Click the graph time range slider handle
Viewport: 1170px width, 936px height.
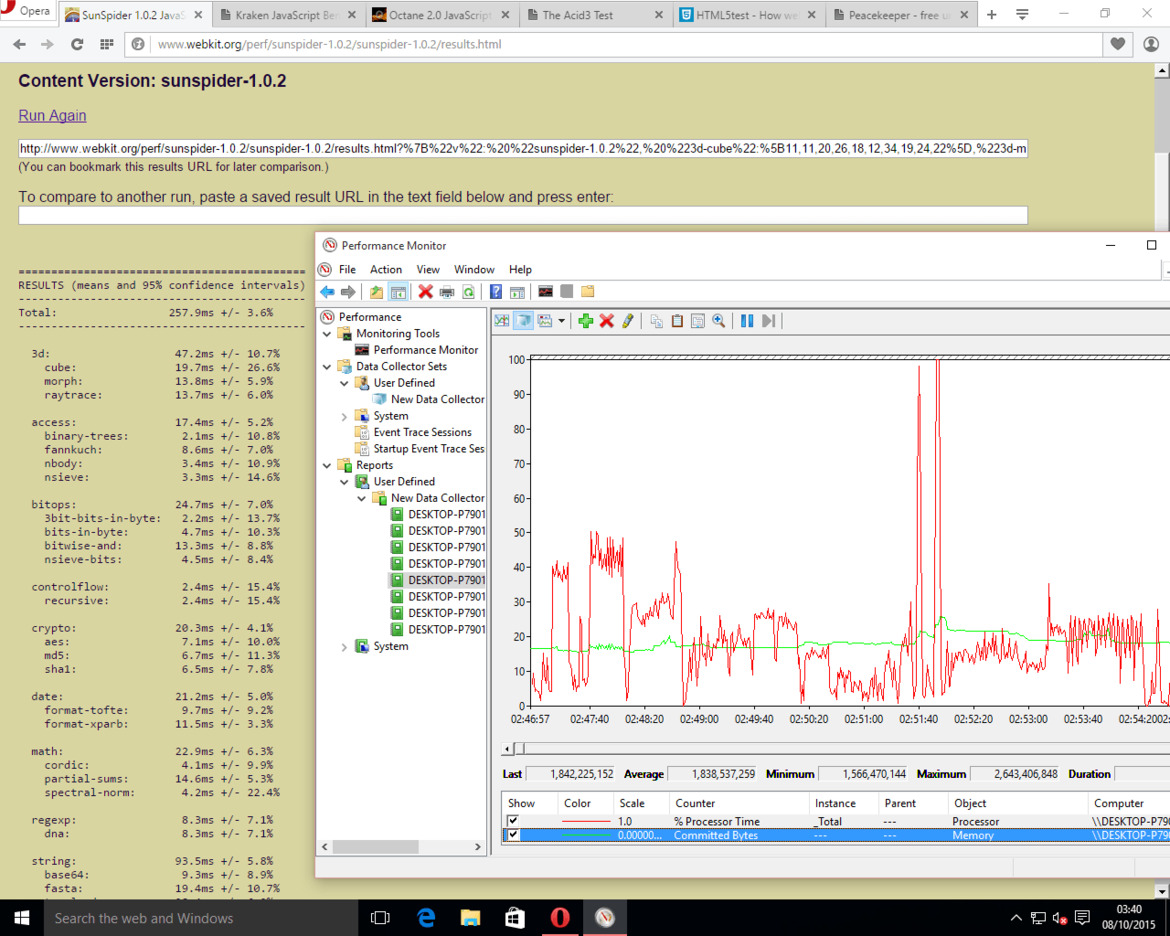tap(520, 749)
